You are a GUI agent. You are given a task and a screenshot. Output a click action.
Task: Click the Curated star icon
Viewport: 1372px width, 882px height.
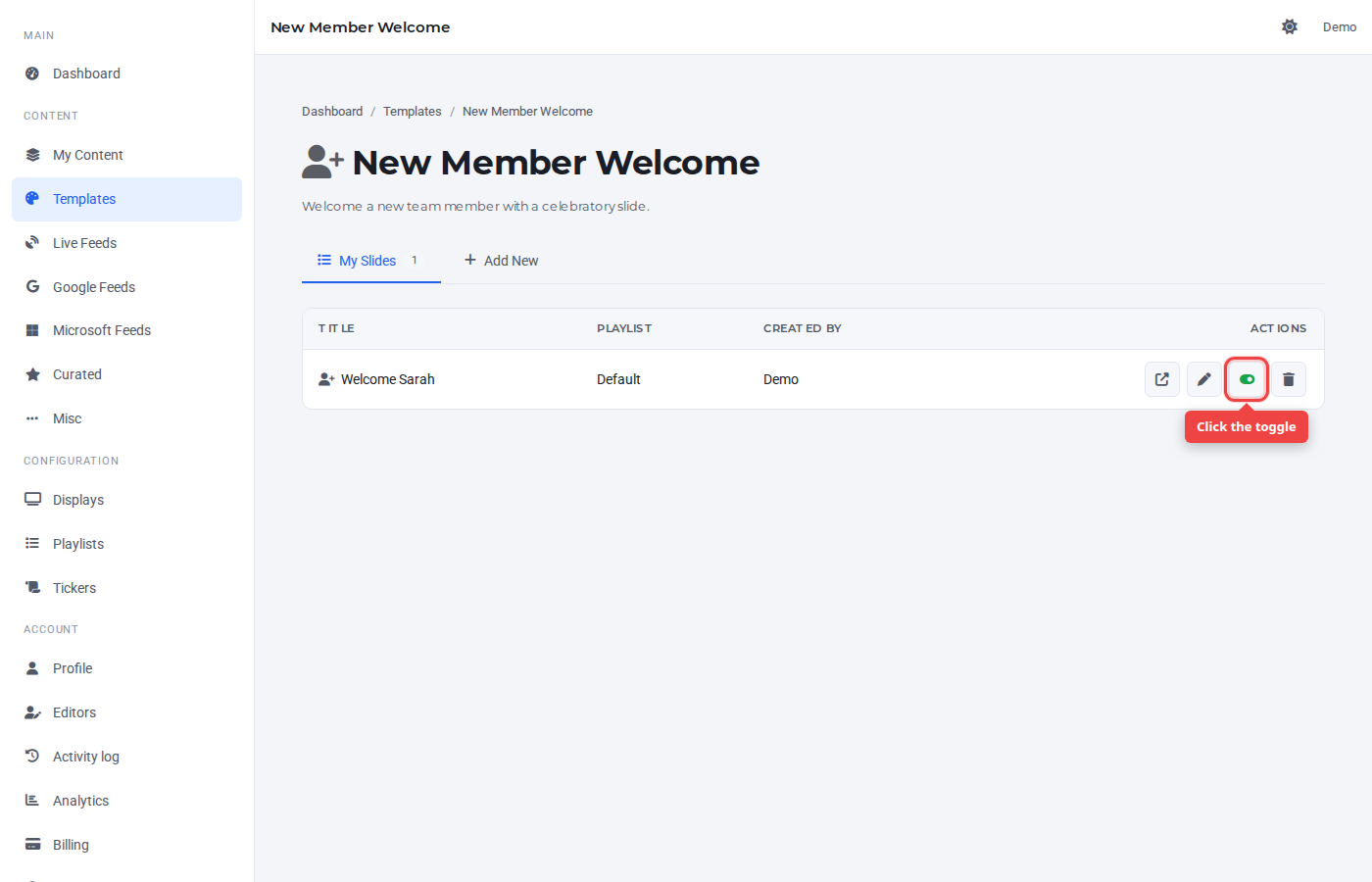pos(32,374)
